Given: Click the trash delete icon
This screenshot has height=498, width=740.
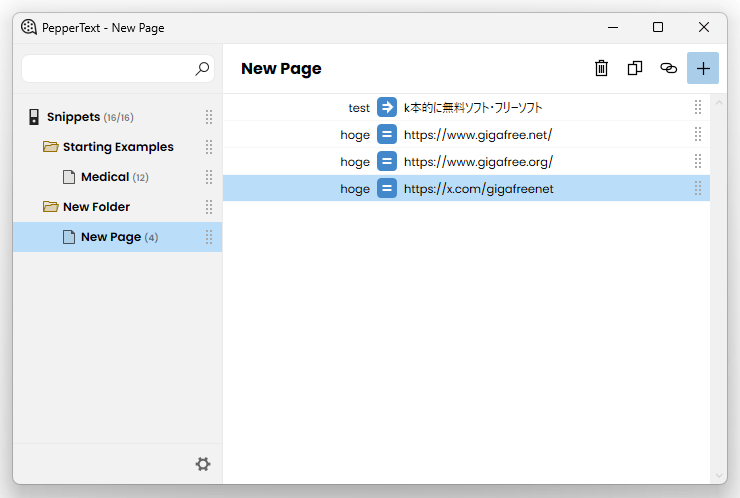Looking at the screenshot, I should pos(601,68).
